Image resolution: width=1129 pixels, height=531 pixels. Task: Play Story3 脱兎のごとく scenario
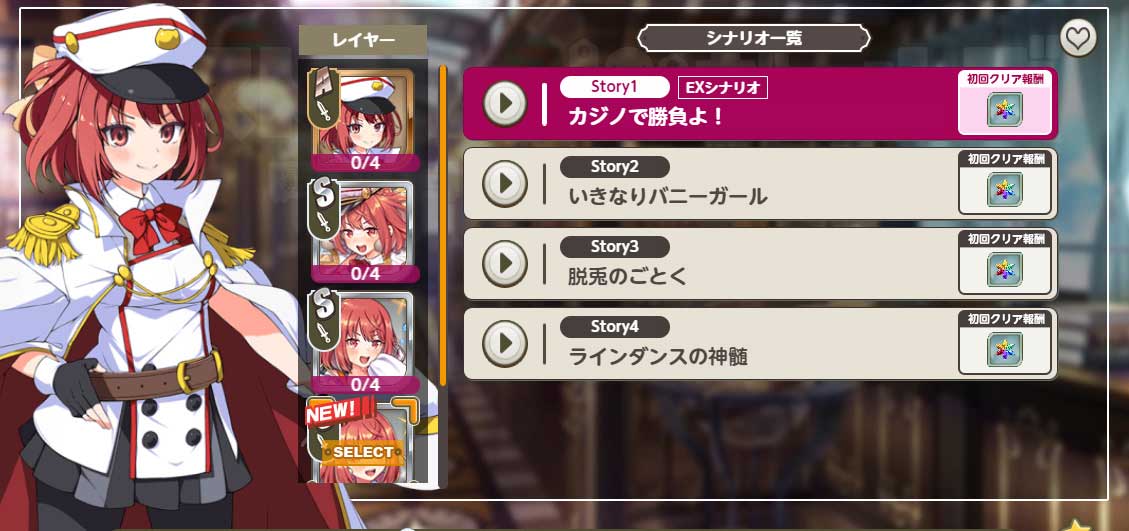505,264
